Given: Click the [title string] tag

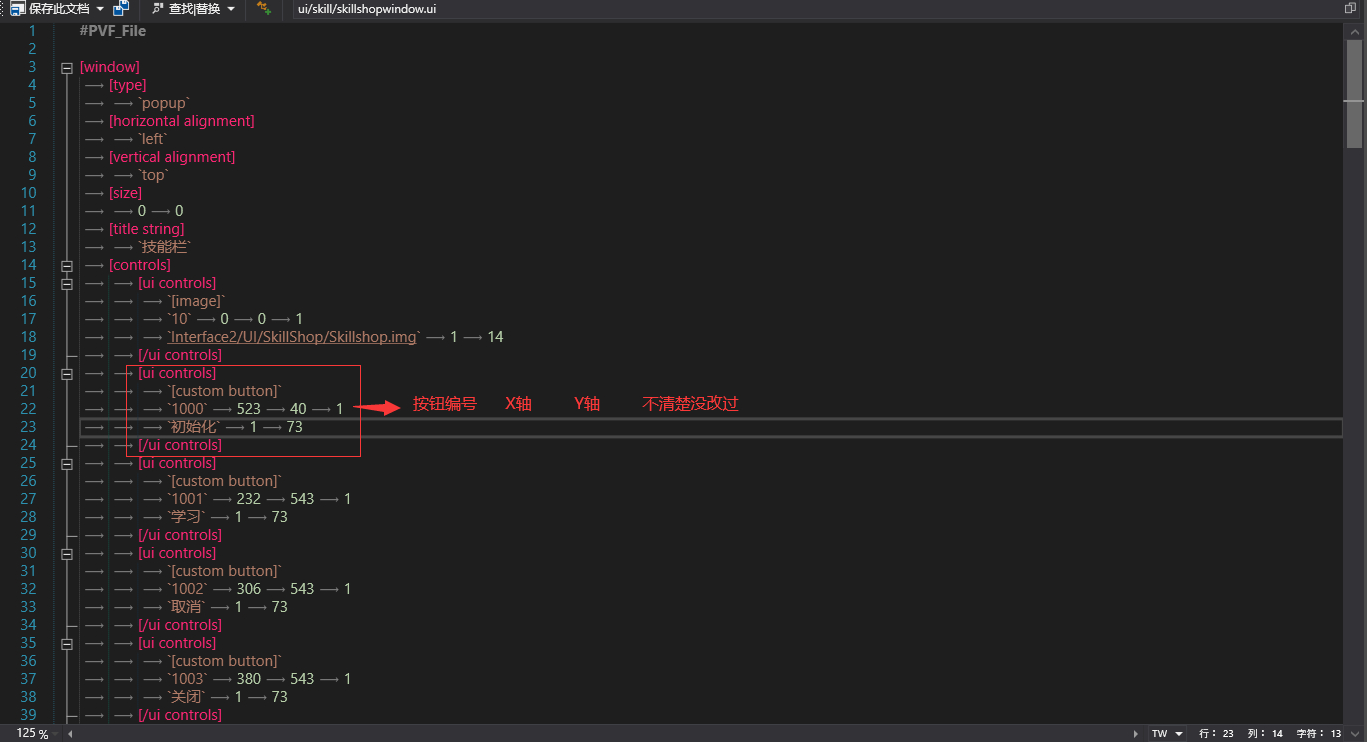Looking at the screenshot, I should click(147, 229).
